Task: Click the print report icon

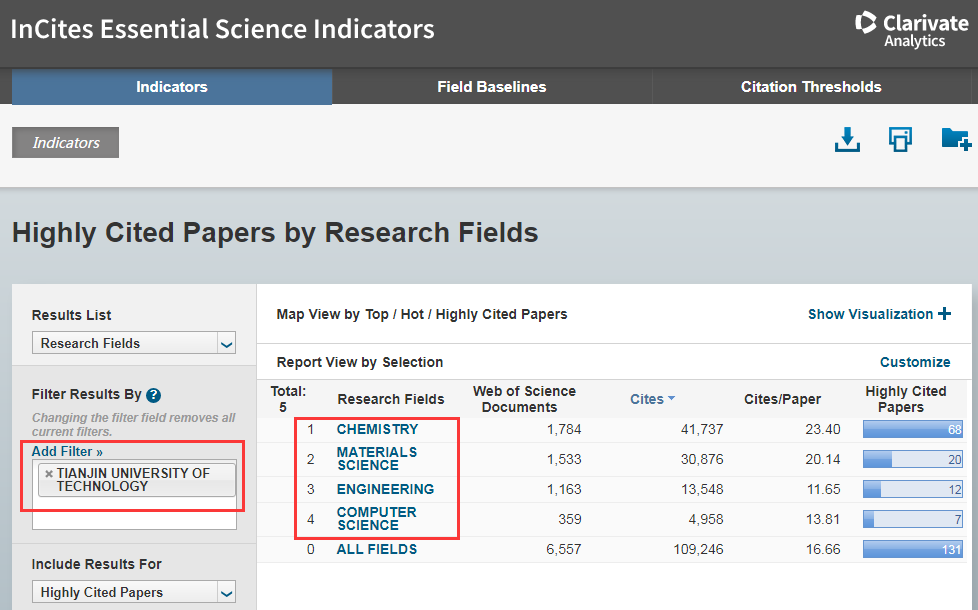Action: (900, 140)
